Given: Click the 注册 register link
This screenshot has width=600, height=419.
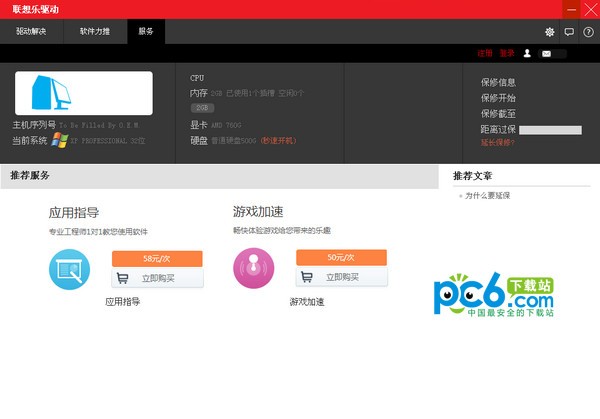Looking at the screenshot, I should click(x=484, y=53).
